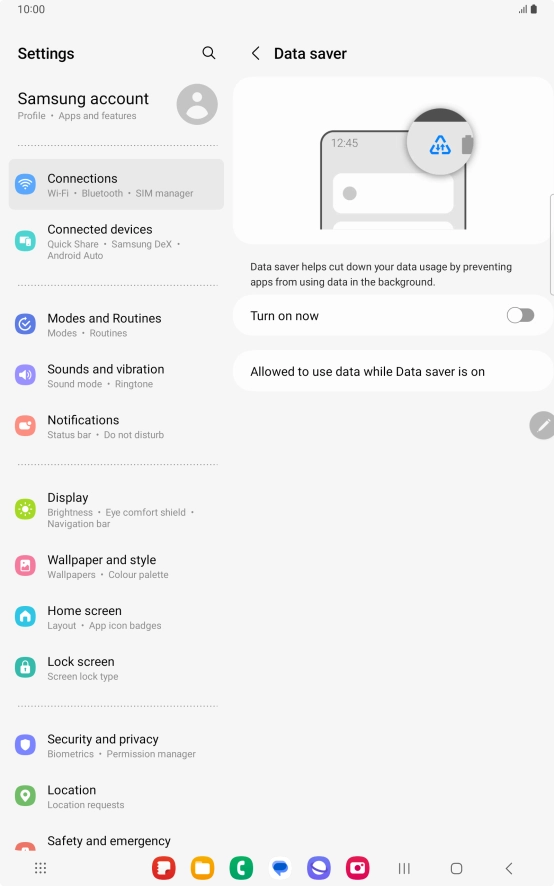Open Security and privacy settings
554x886 pixels.
(116, 745)
